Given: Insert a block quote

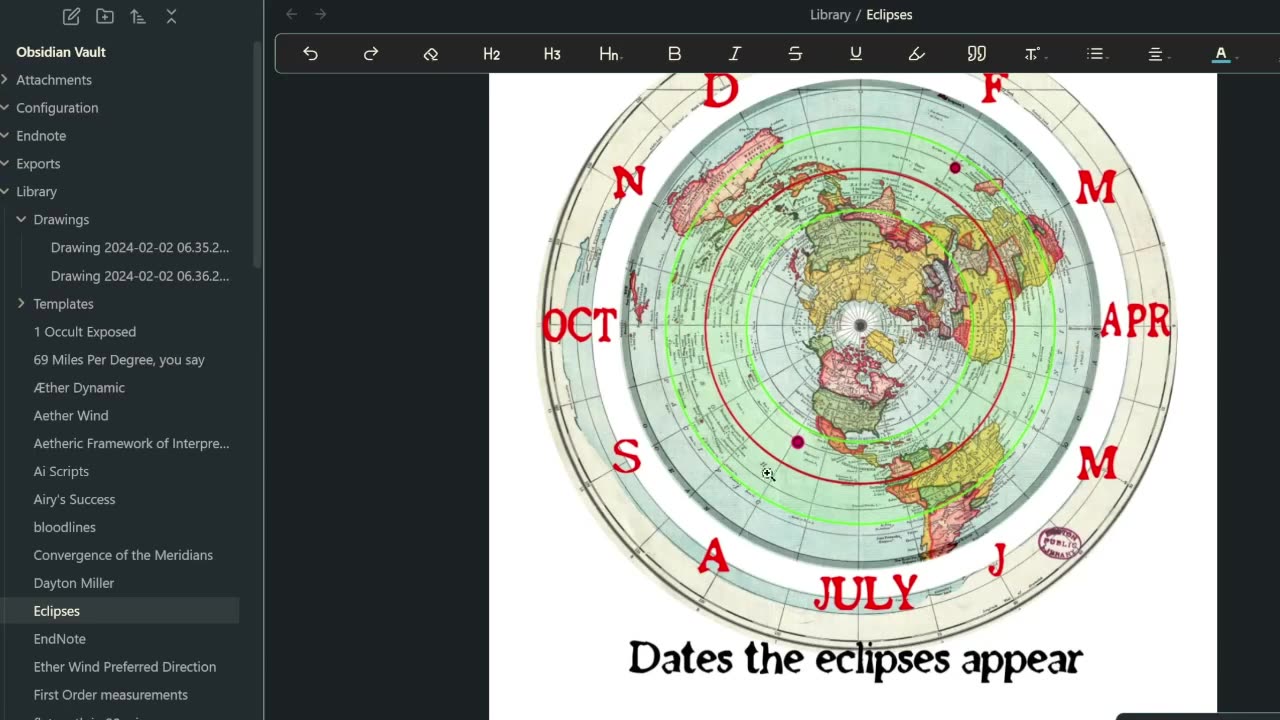Looking at the screenshot, I should click(977, 54).
